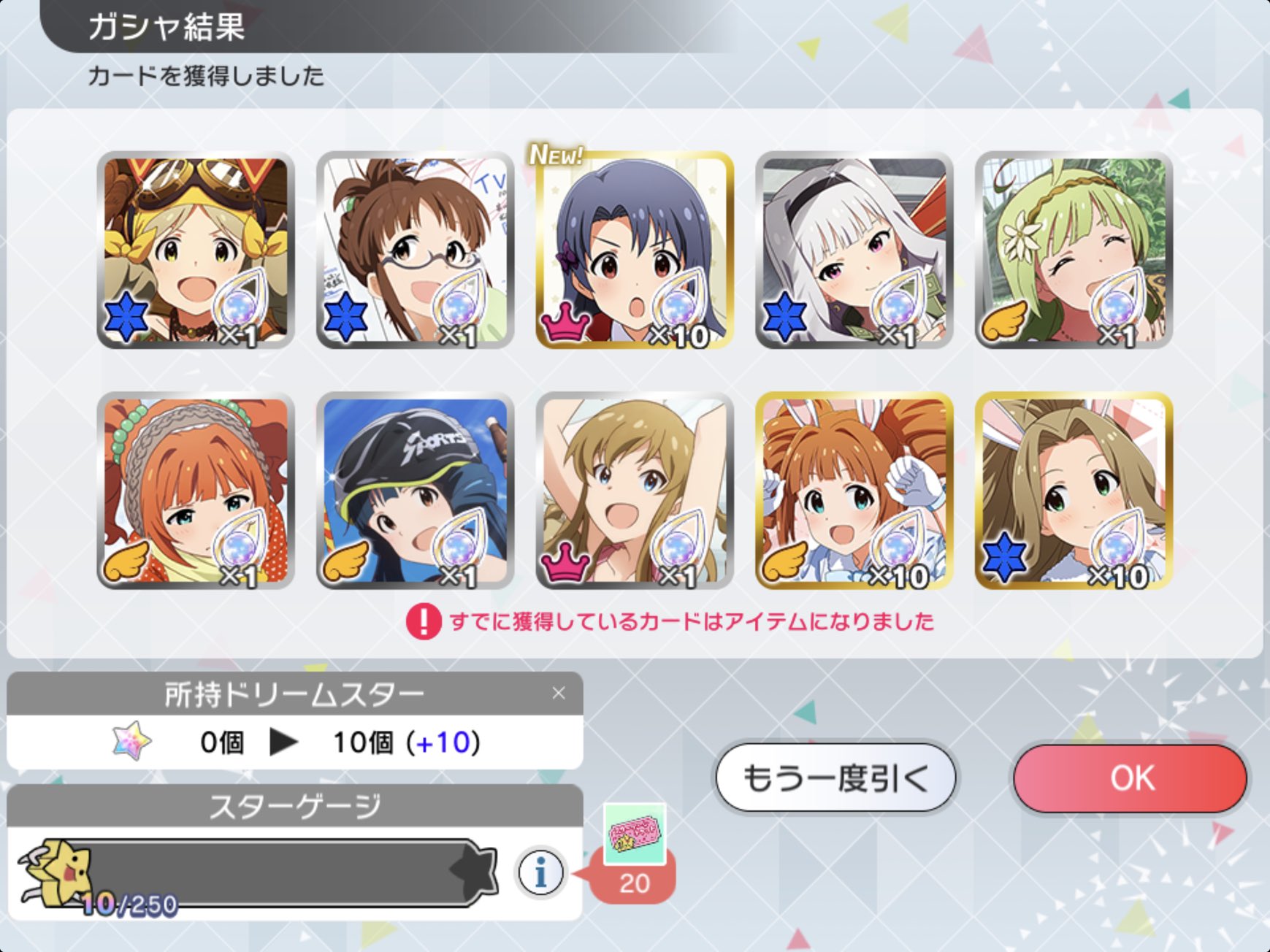Close the 所持ドリームスター panel
The height and width of the screenshot is (952, 1270).
coord(559,693)
